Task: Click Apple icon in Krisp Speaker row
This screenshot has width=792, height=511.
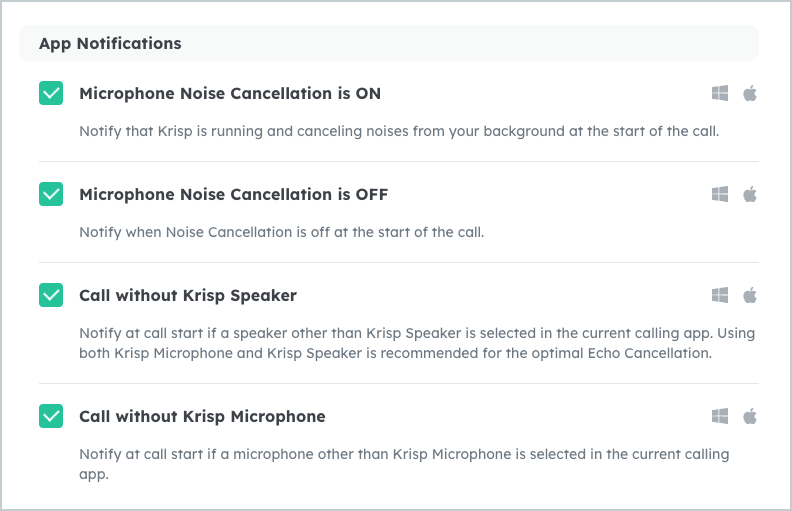Action: coord(750,295)
